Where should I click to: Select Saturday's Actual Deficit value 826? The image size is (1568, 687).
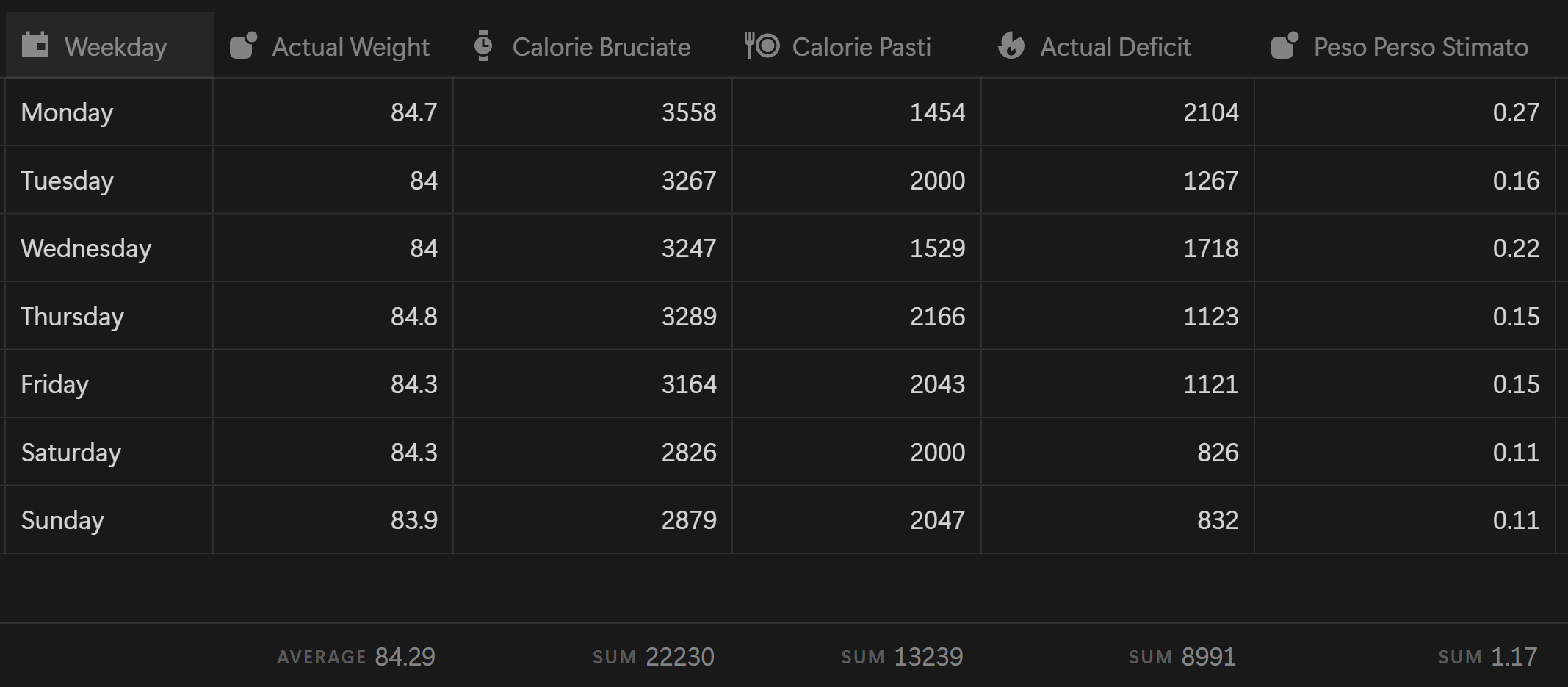tap(1118, 452)
